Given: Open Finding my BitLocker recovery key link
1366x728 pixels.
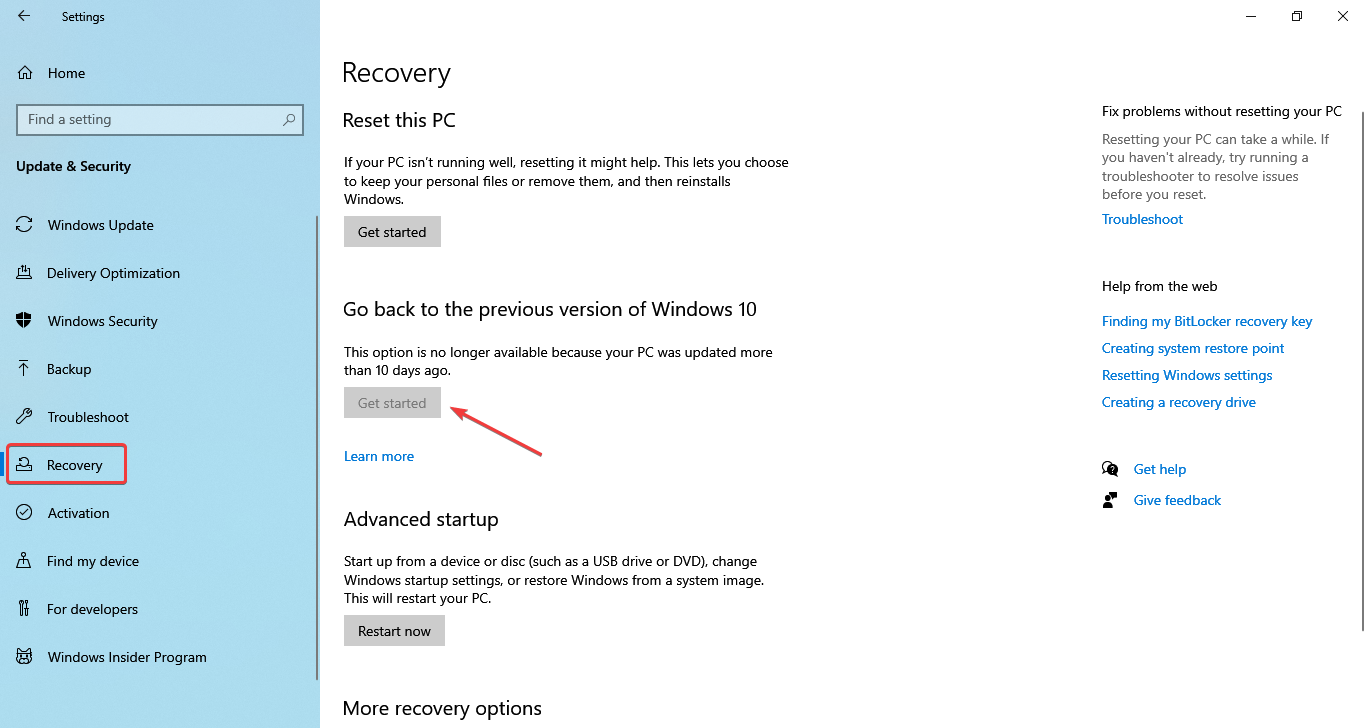Looking at the screenshot, I should 1206,321.
